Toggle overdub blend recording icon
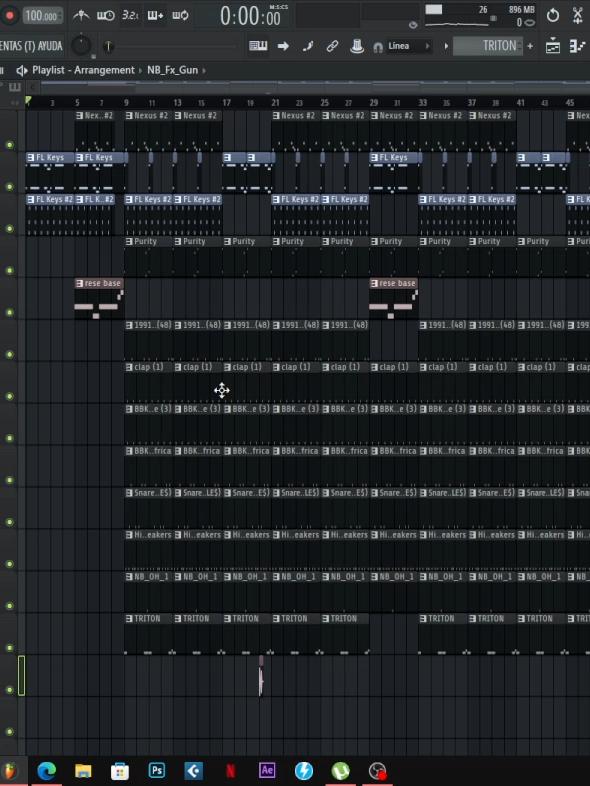590x786 pixels. click(x=155, y=16)
